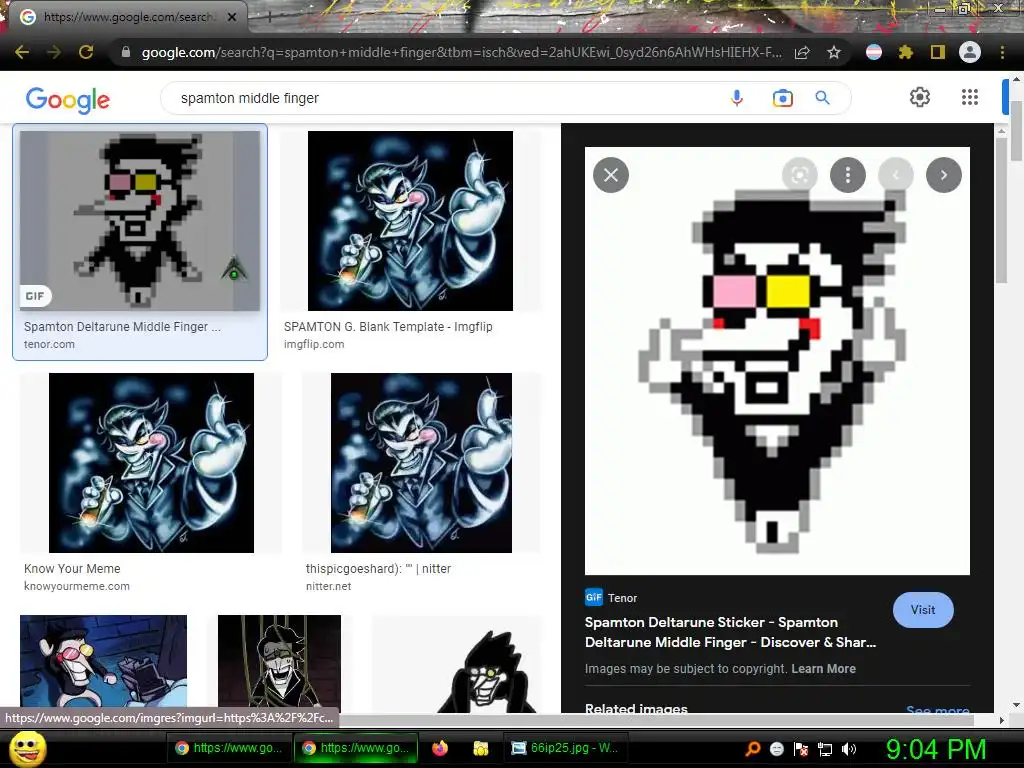
Task: Click the volume speaker tray icon
Action: point(849,749)
